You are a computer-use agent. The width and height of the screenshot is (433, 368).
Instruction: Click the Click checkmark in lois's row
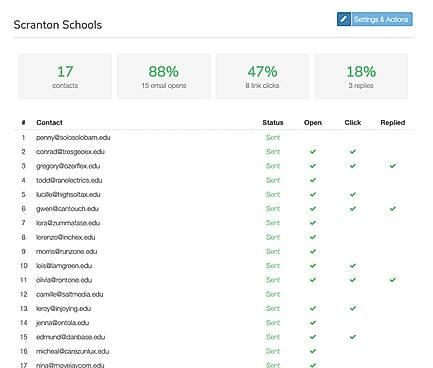(x=353, y=266)
